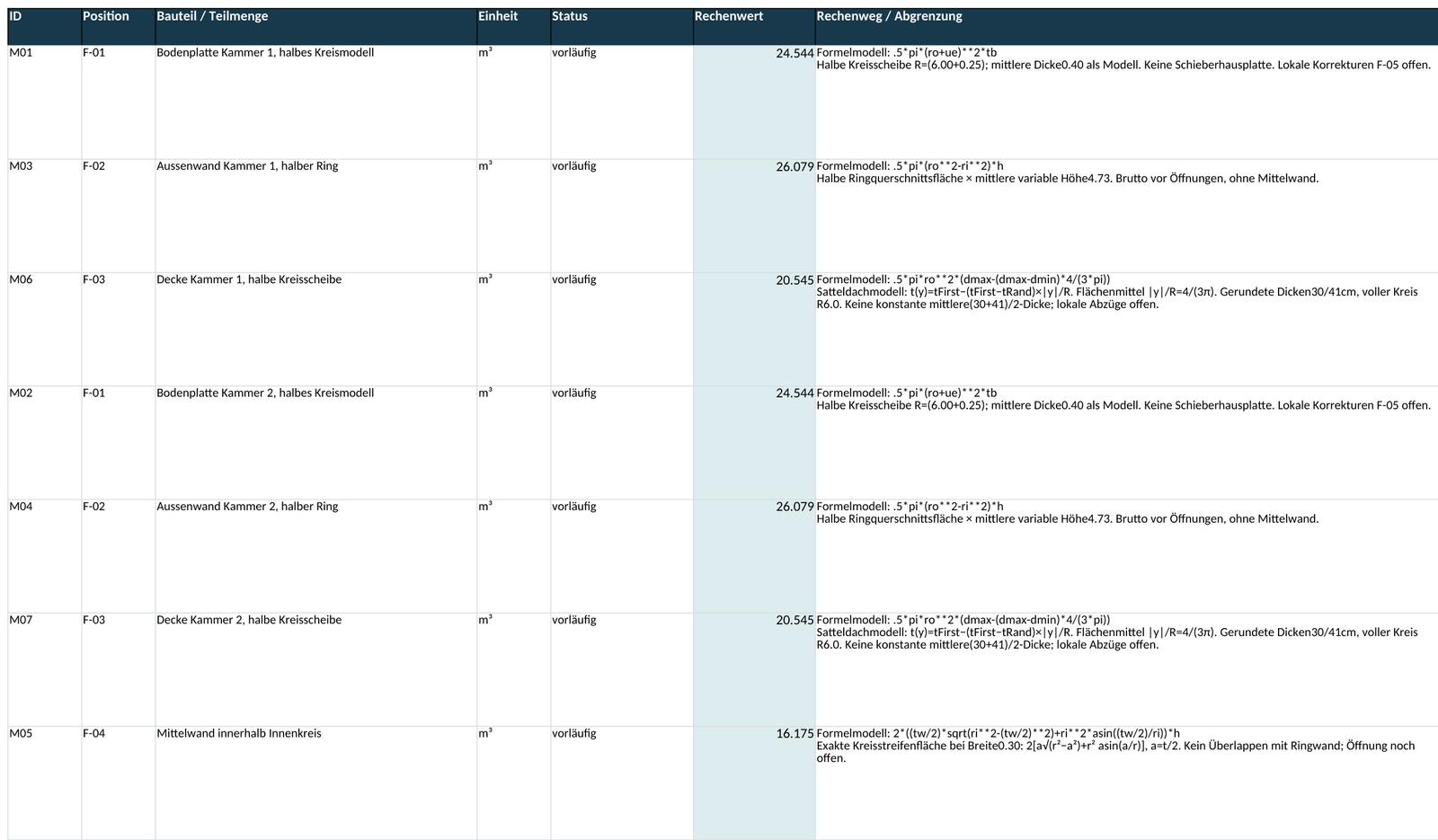
Task: Select the ID column header
Action: [x=44, y=27]
